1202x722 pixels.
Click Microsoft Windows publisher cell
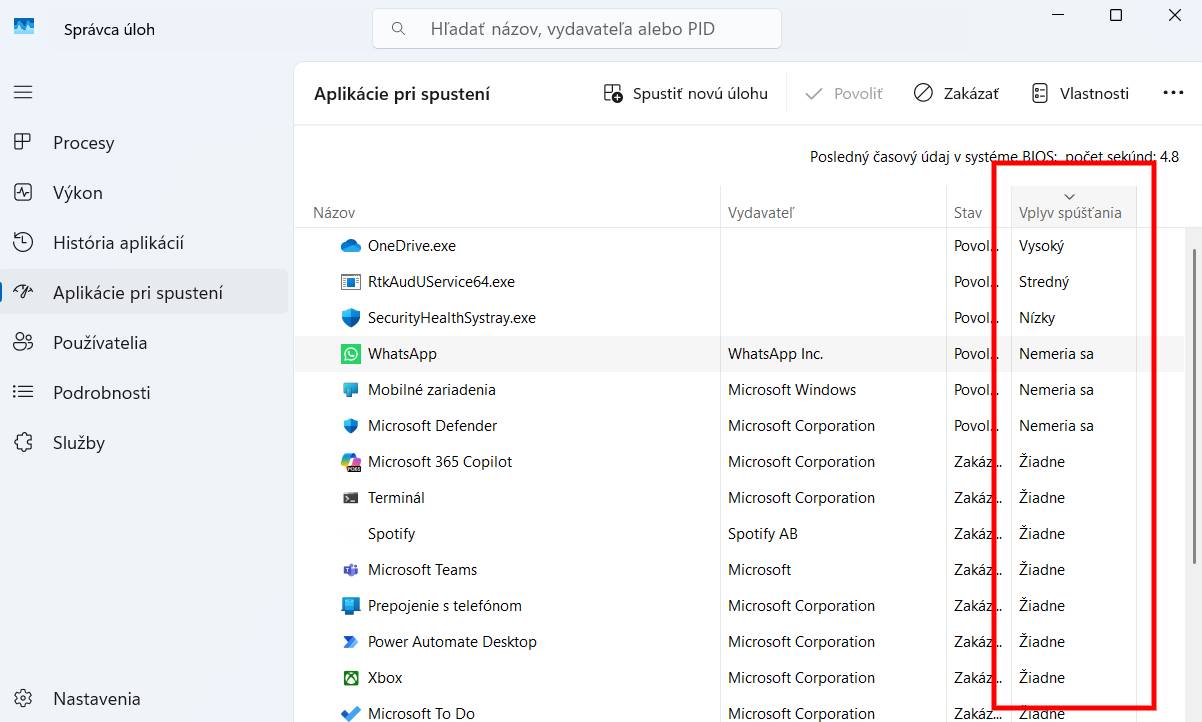pos(792,389)
